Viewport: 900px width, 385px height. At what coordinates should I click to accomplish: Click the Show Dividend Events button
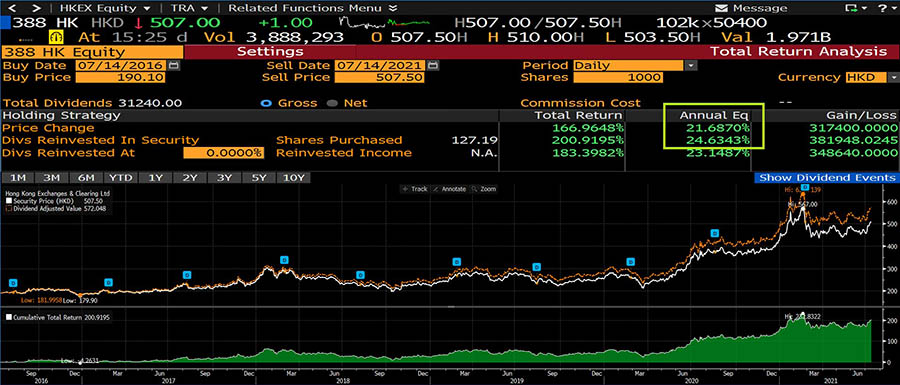(827, 178)
